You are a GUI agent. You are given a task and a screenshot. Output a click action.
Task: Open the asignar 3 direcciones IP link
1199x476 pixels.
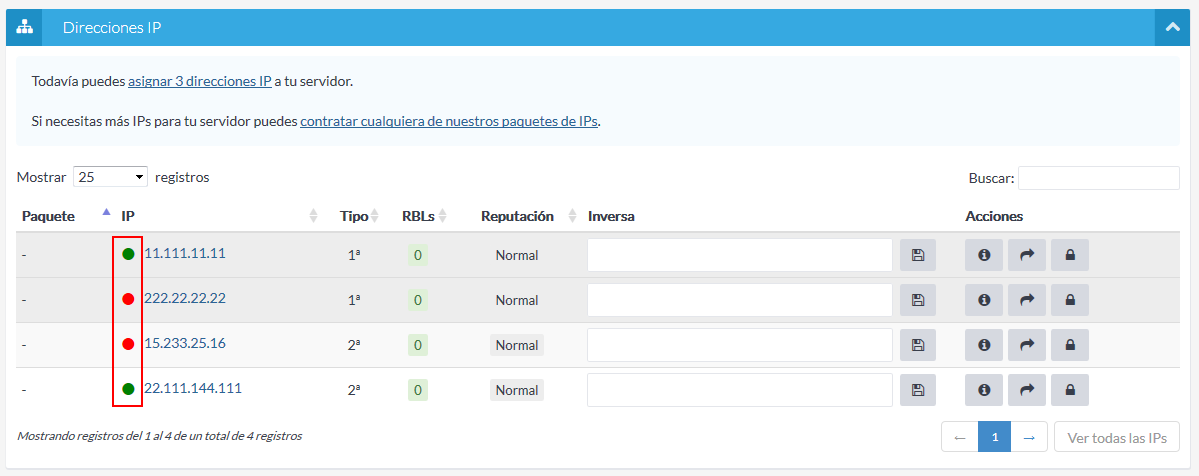click(x=199, y=81)
